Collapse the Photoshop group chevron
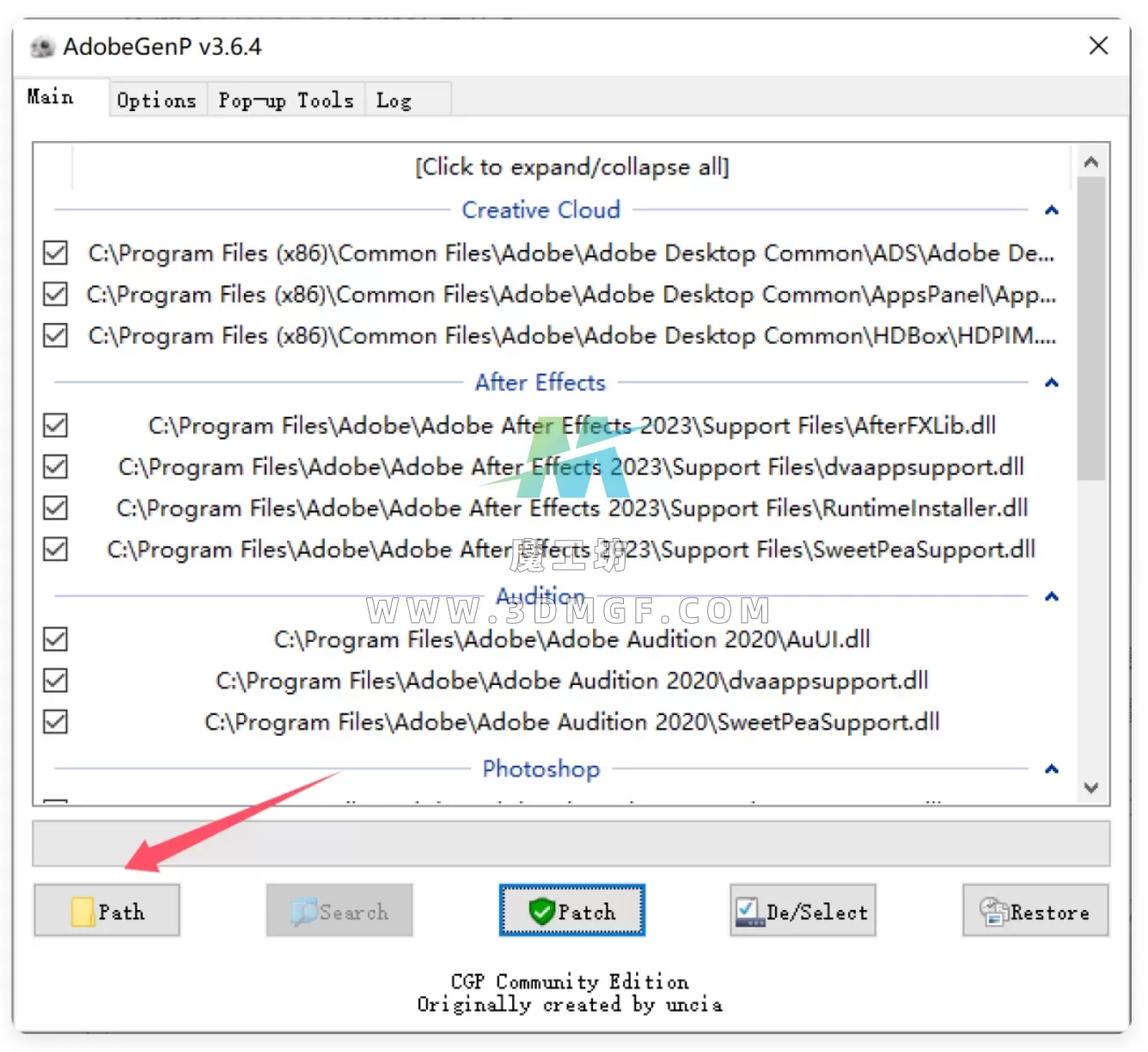The width and height of the screenshot is (1148, 1052). tap(1051, 769)
